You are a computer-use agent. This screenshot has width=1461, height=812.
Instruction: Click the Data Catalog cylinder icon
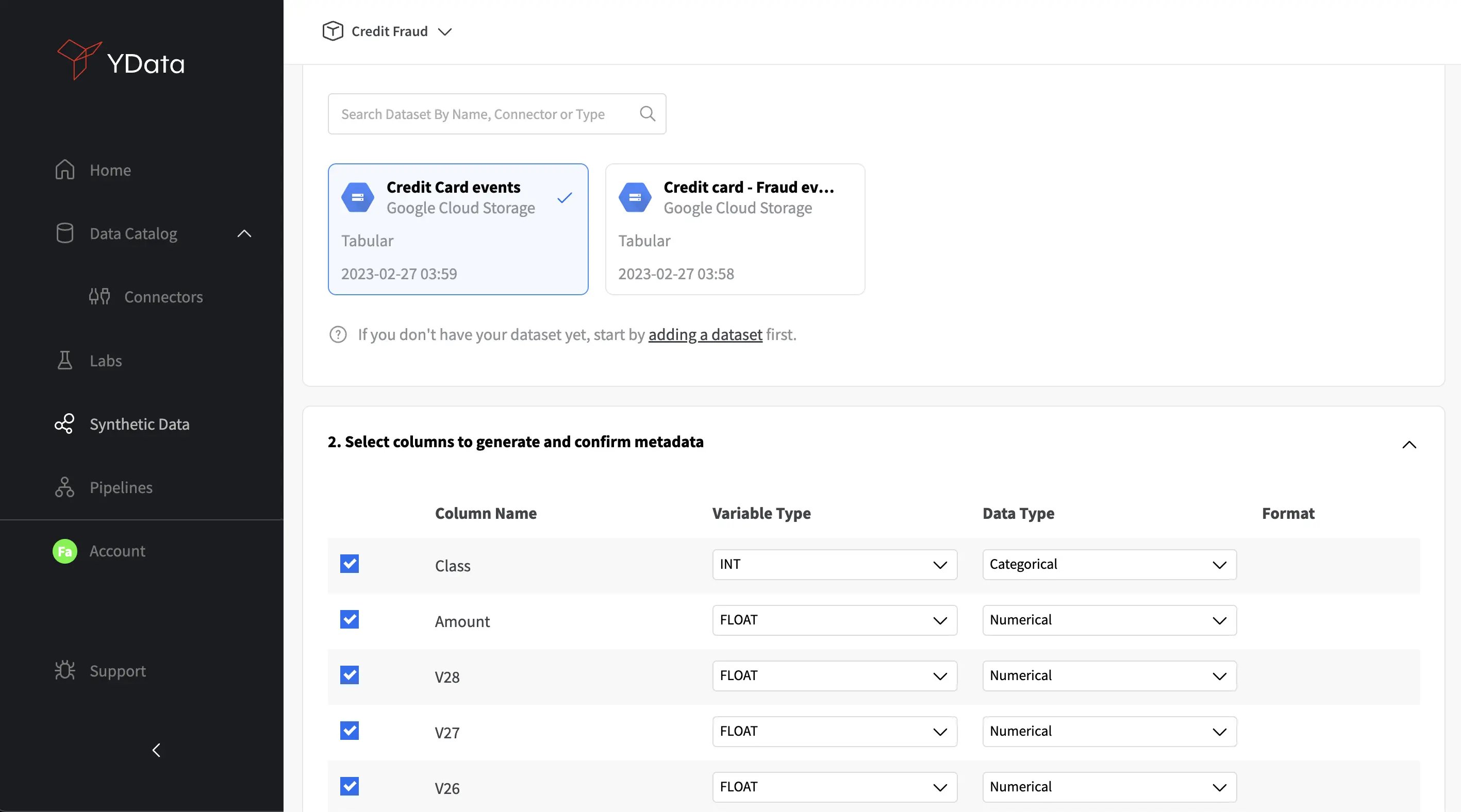pos(64,233)
